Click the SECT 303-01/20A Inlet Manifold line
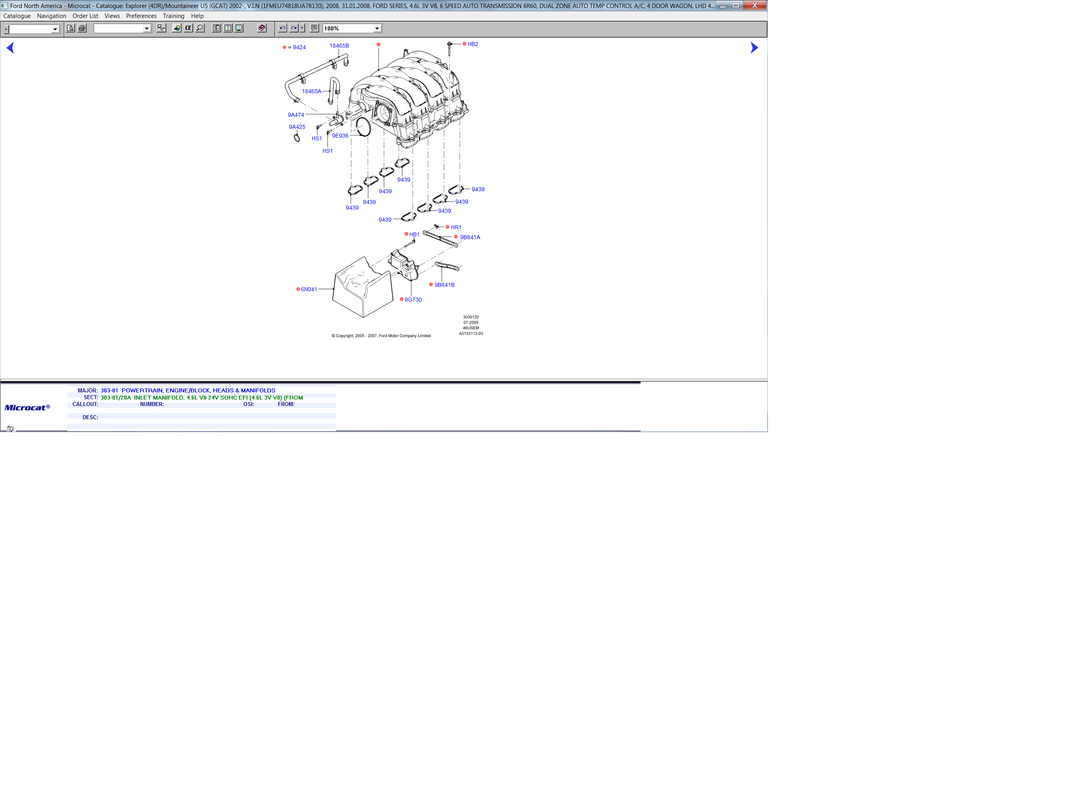 202,398
